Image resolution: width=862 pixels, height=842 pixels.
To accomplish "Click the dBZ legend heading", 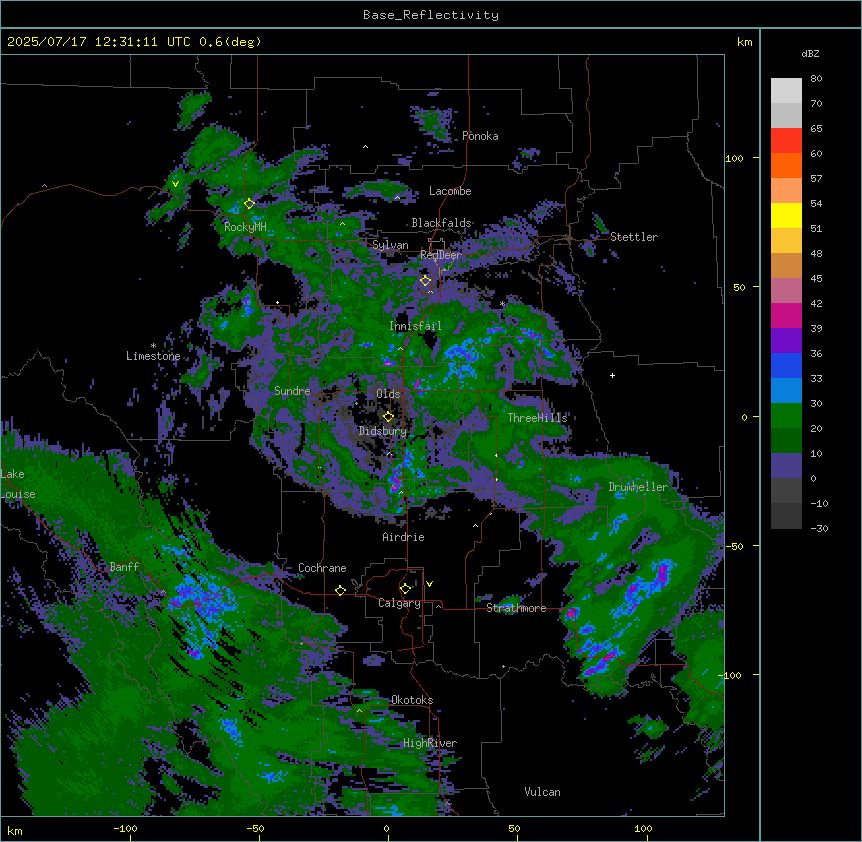I will [x=810, y=54].
